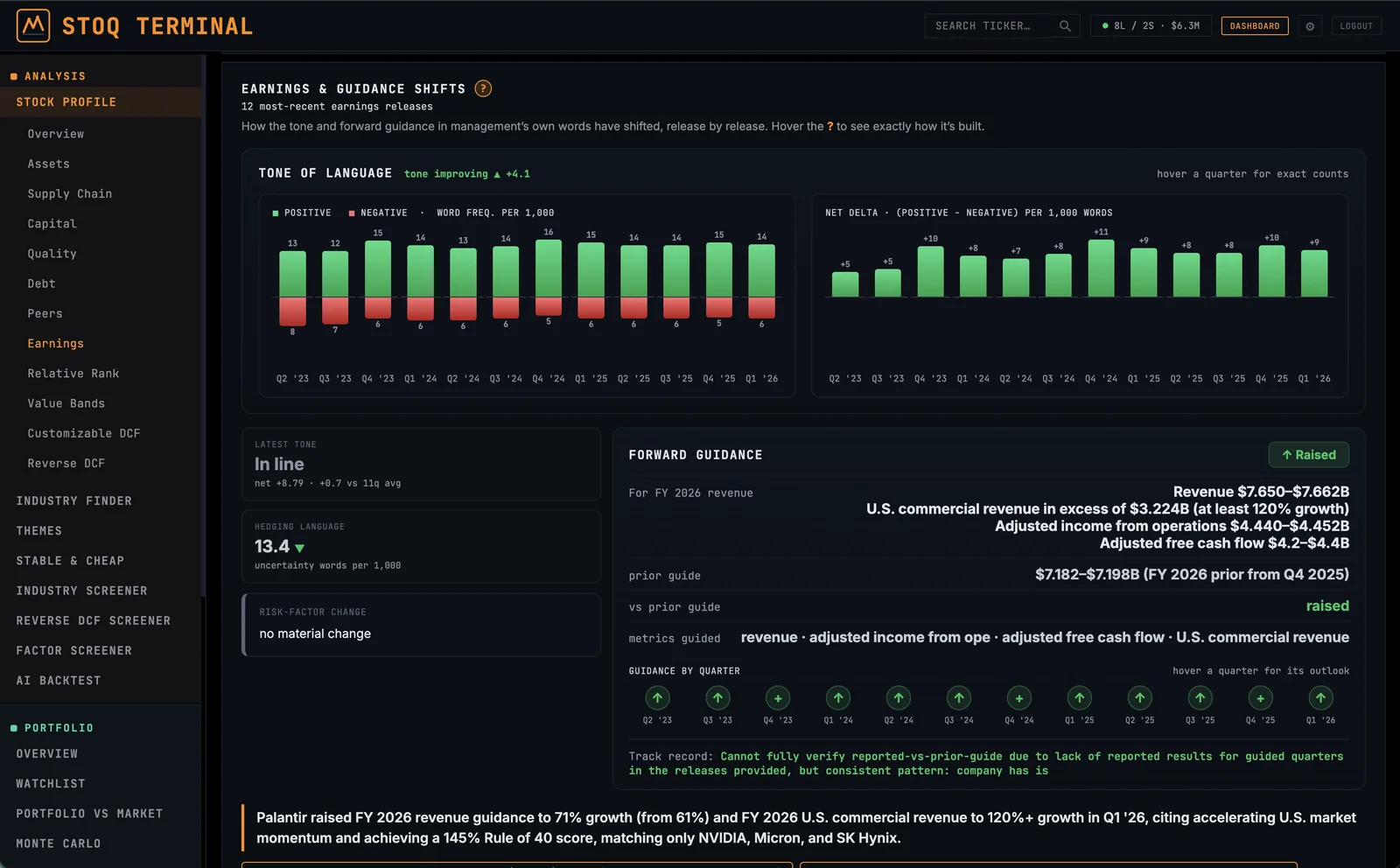Click the NEGATIVE red legend swatch
This screenshot has width=1400, height=868.
[352, 213]
